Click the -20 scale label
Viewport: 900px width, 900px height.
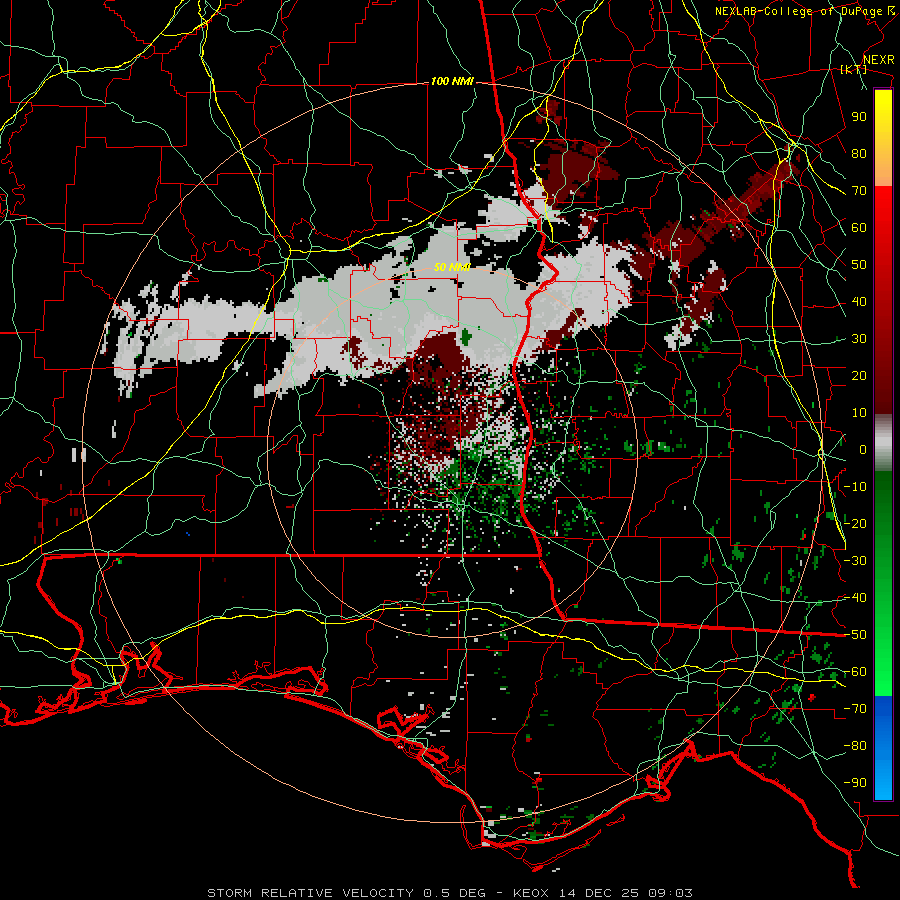855,523
